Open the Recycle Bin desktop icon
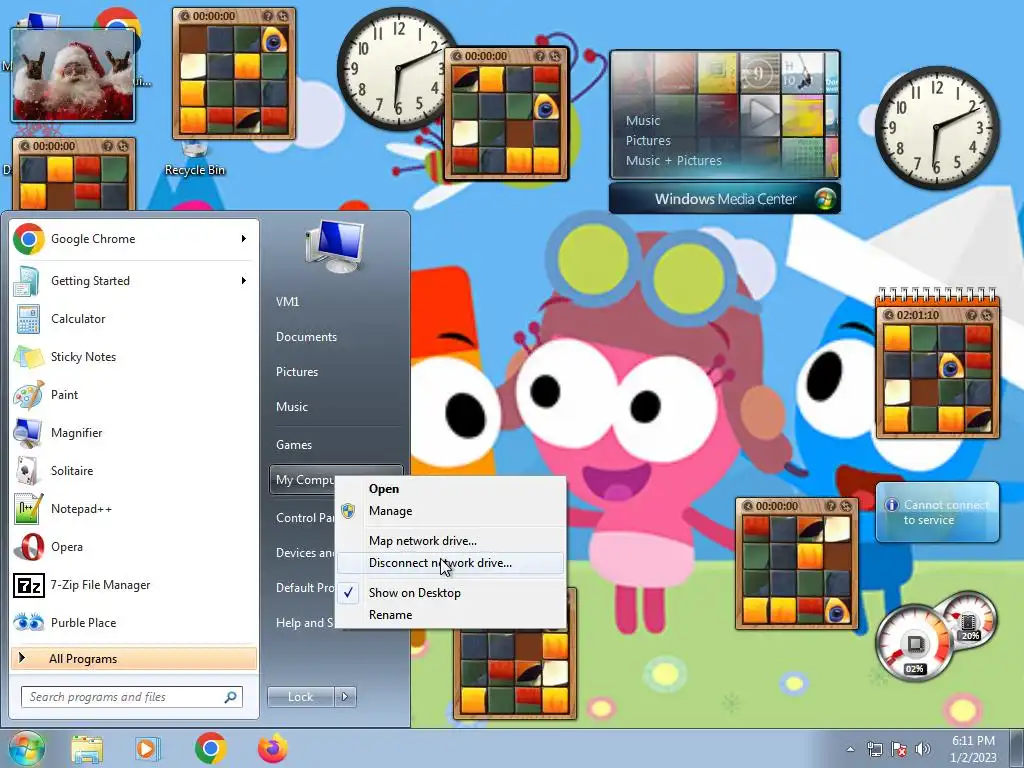The image size is (1024, 768). pyautogui.click(x=194, y=159)
